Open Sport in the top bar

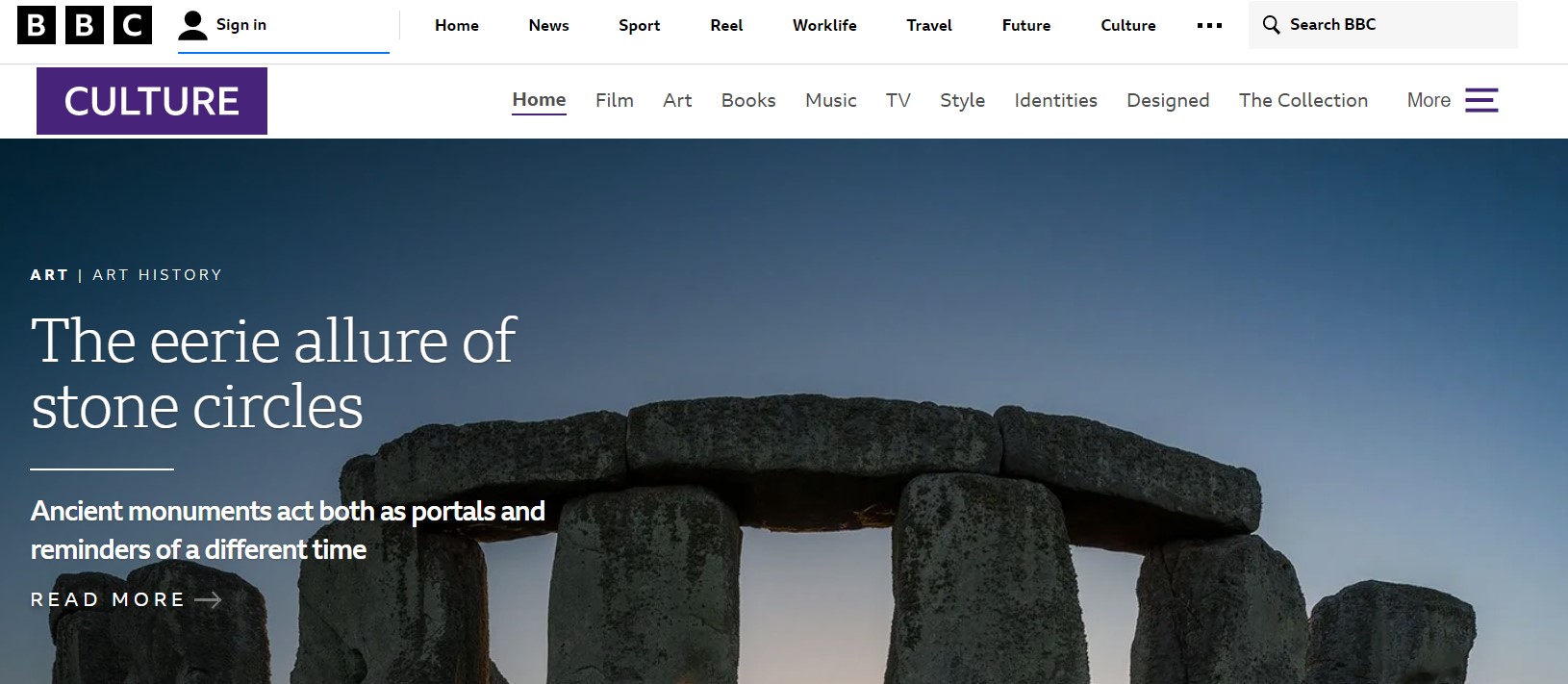(640, 25)
